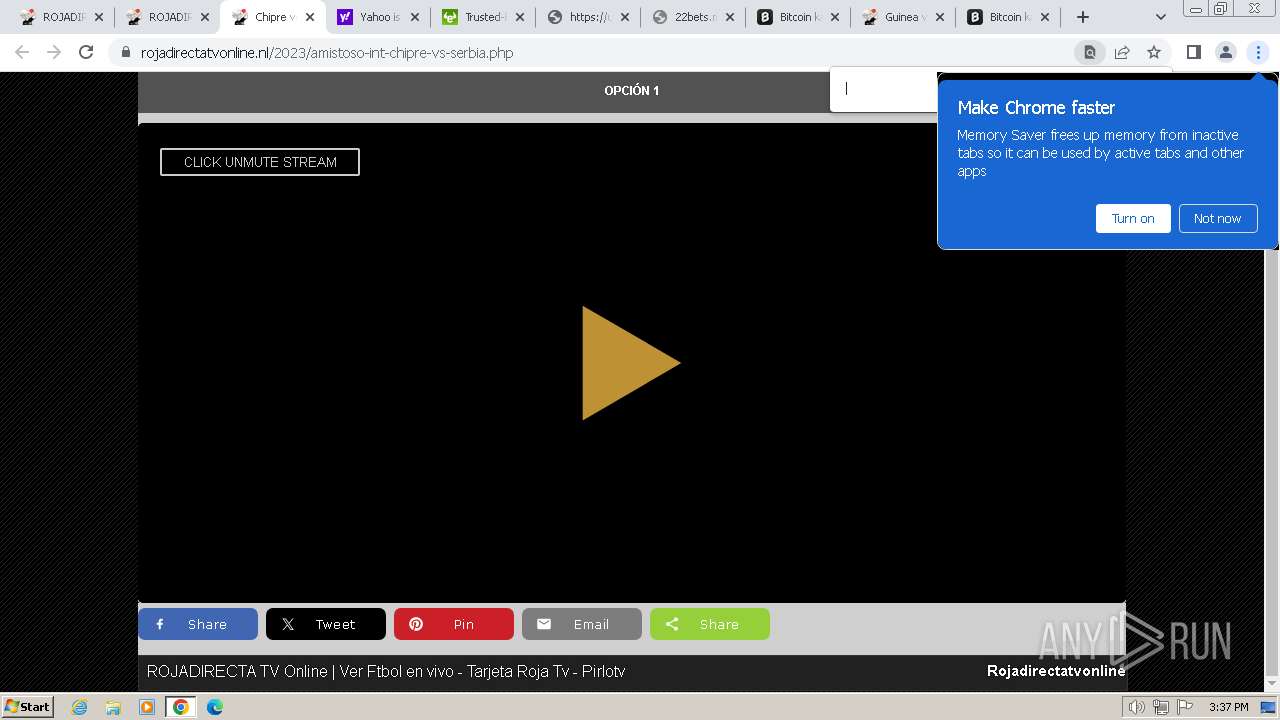Open File Explorer from the taskbar
Image resolution: width=1280 pixels, height=720 pixels.
pos(113,707)
